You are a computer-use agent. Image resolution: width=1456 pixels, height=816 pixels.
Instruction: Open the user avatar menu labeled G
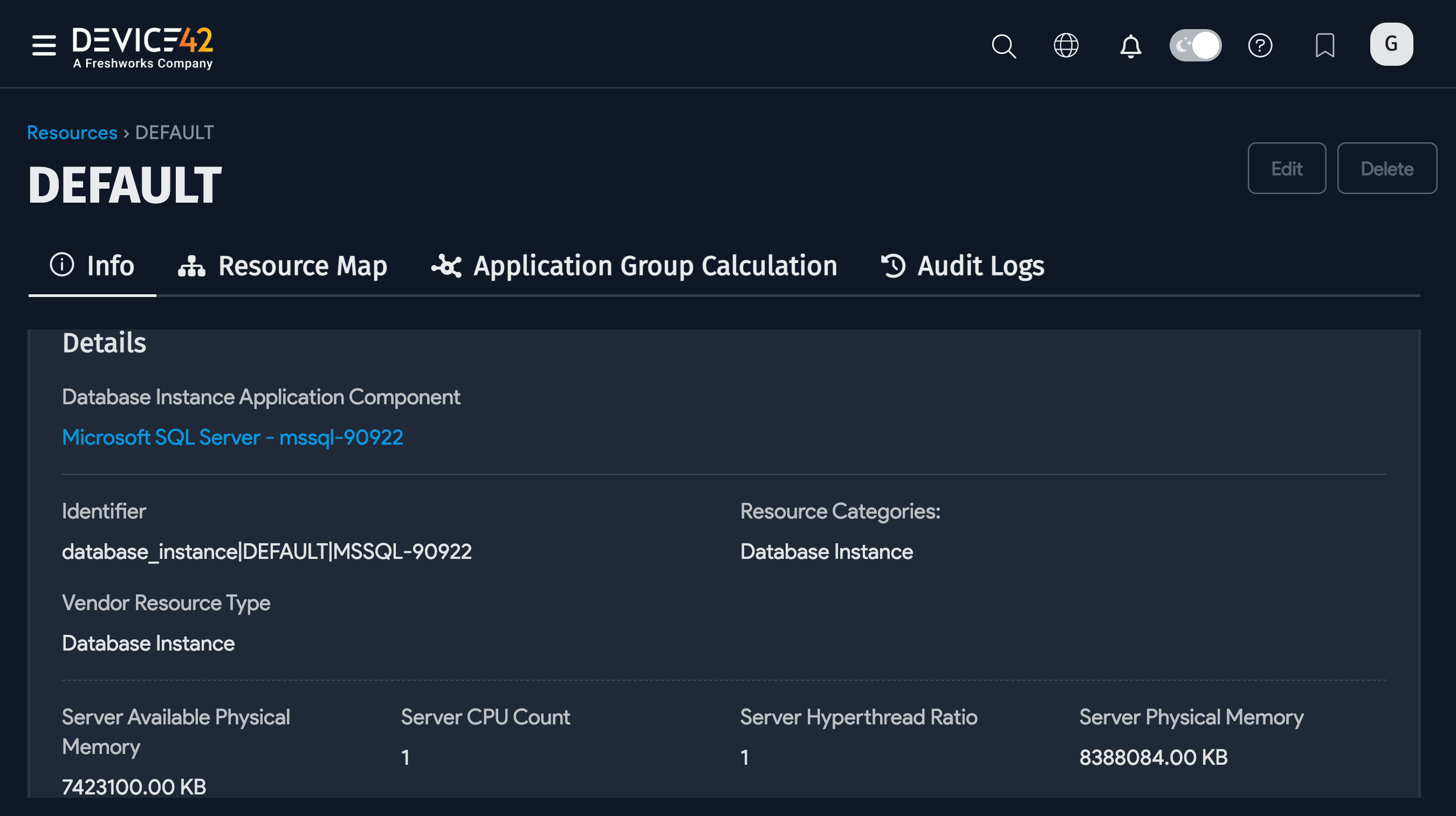click(1391, 44)
